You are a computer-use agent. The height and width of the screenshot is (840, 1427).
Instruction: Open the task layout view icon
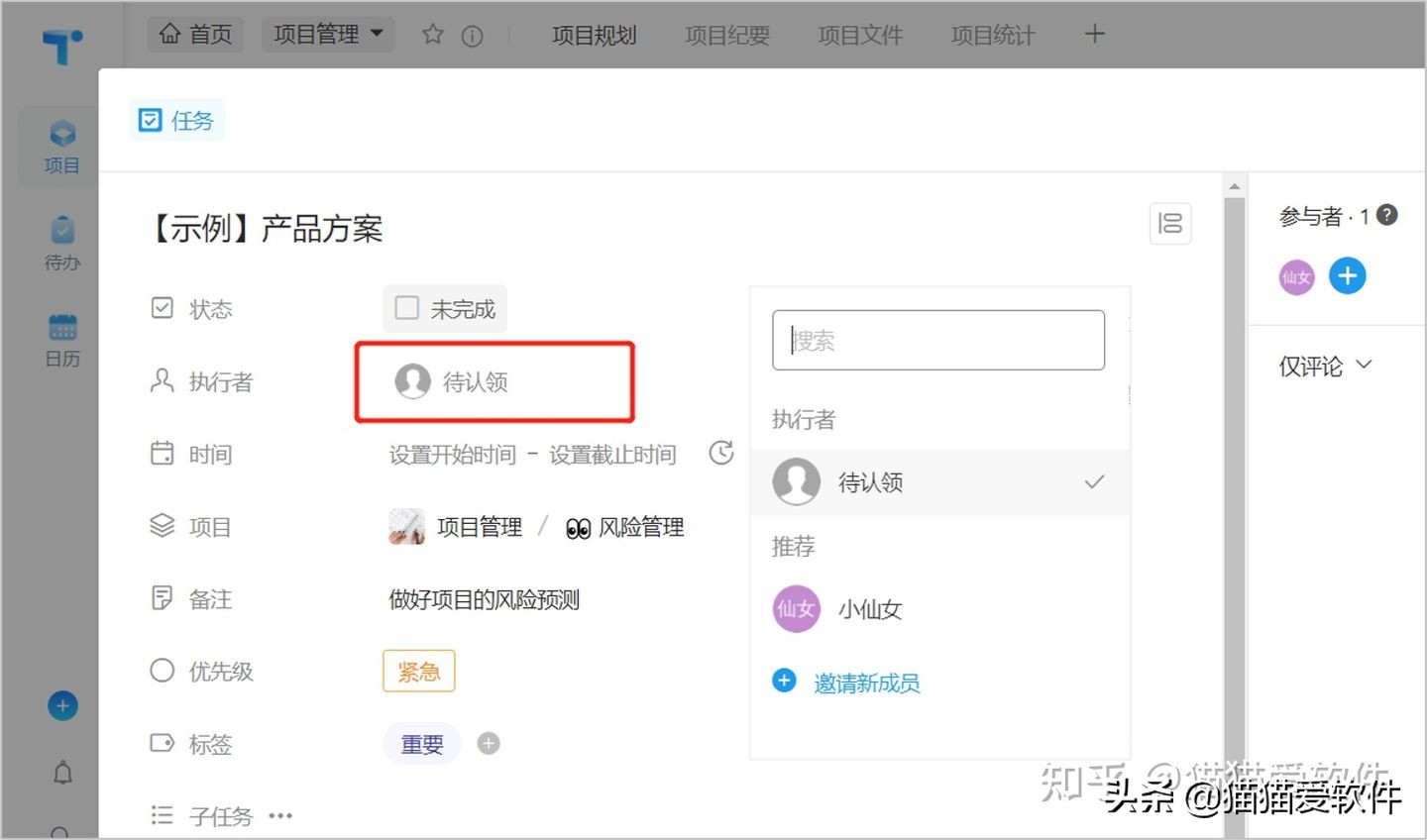(x=1170, y=224)
